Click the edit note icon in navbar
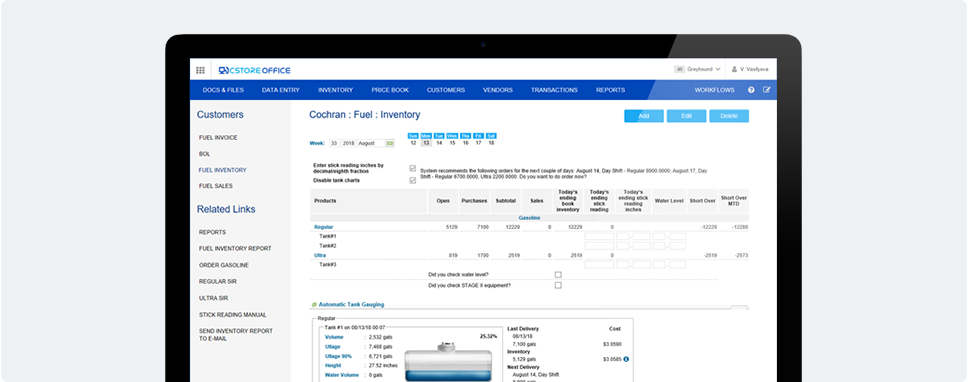 pyautogui.click(x=767, y=90)
